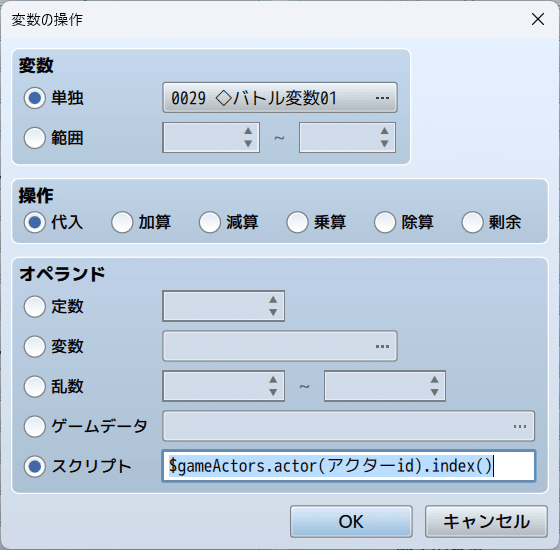Select the 定数 (constant) operand option
560x550 pixels.
point(35,306)
